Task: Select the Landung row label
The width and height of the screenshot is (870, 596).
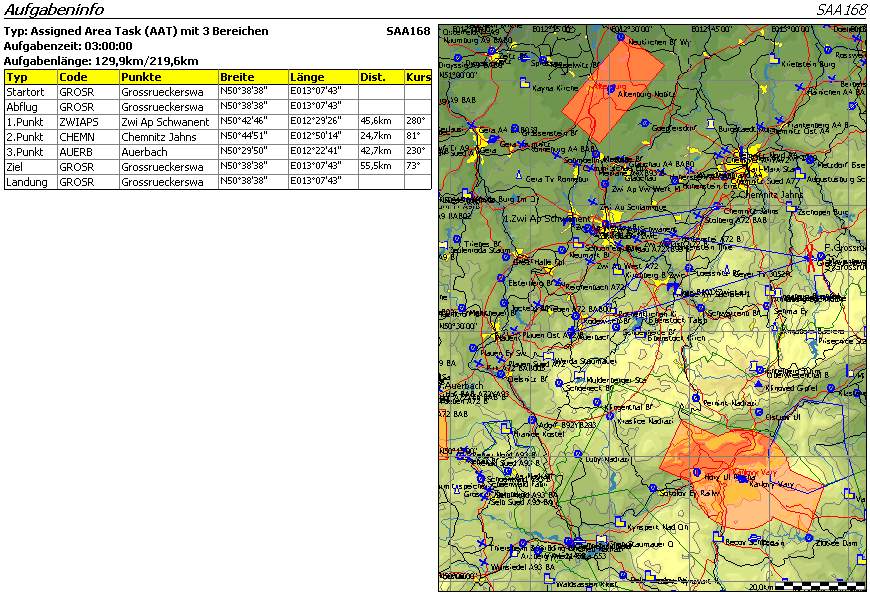Action: [x=27, y=182]
